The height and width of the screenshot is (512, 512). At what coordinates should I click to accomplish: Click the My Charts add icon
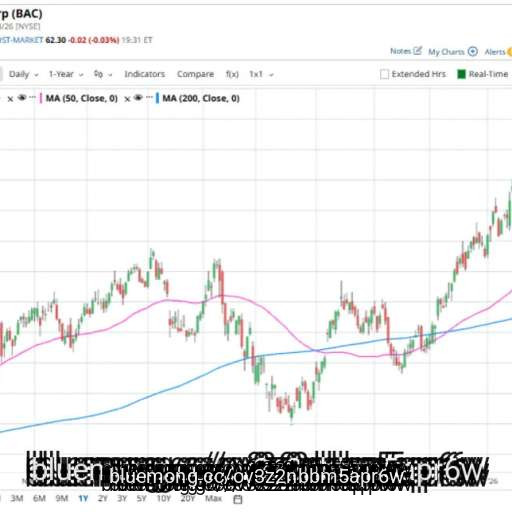click(473, 52)
